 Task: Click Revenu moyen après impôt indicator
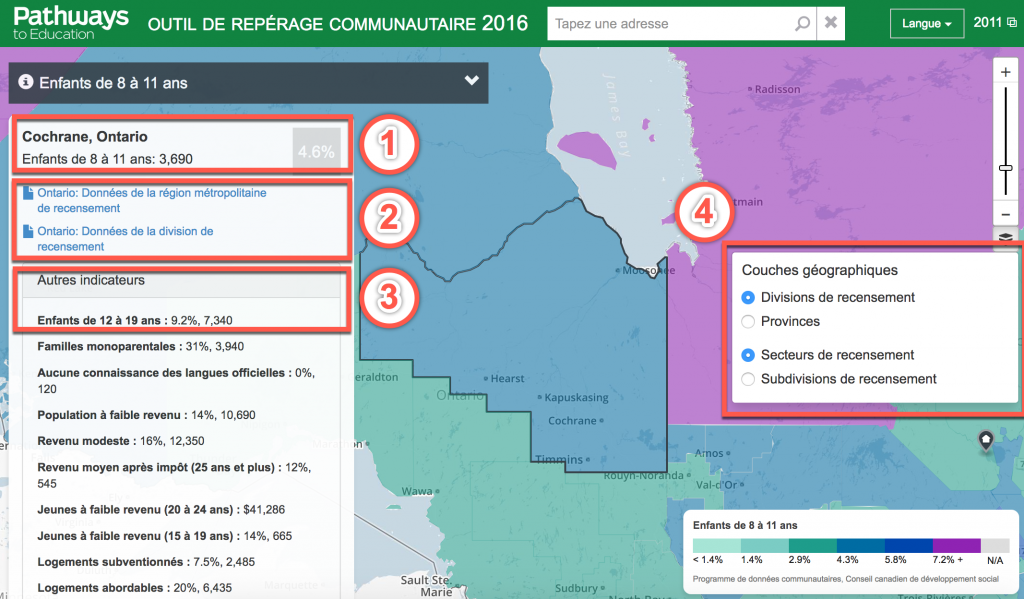tap(174, 476)
